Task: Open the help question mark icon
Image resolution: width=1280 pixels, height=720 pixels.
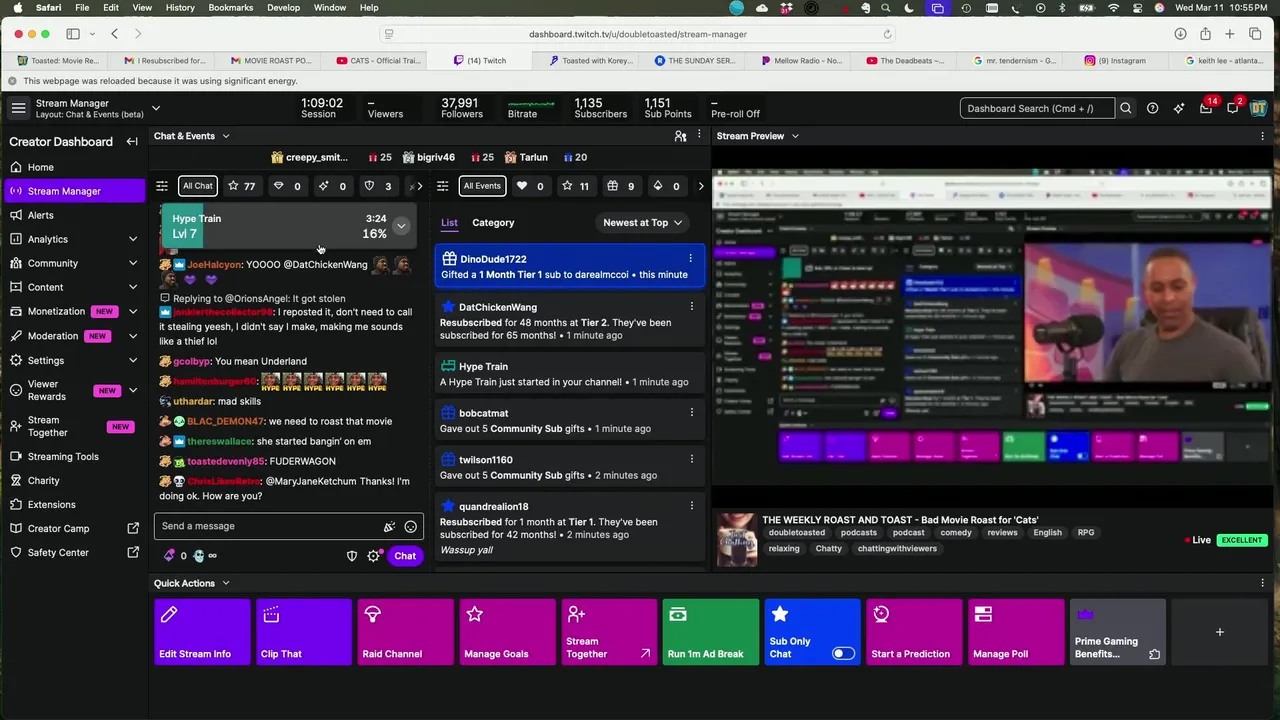Action: pos(1152,108)
